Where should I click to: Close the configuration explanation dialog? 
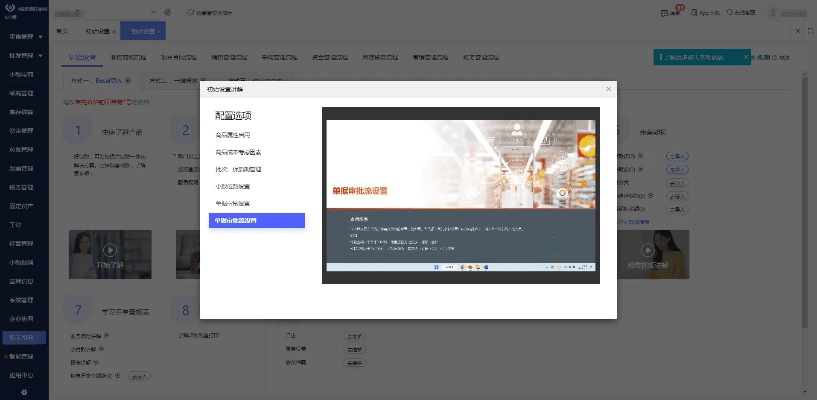[x=607, y=89]
